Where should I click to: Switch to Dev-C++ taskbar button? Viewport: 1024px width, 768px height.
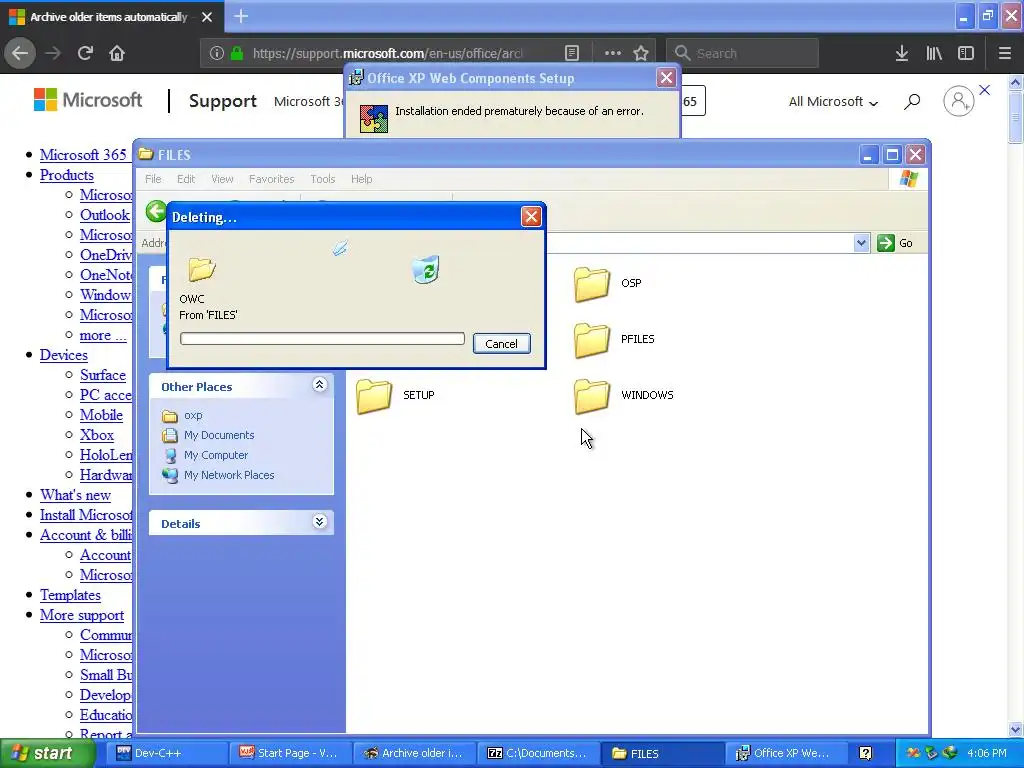(x=166, y=754)
